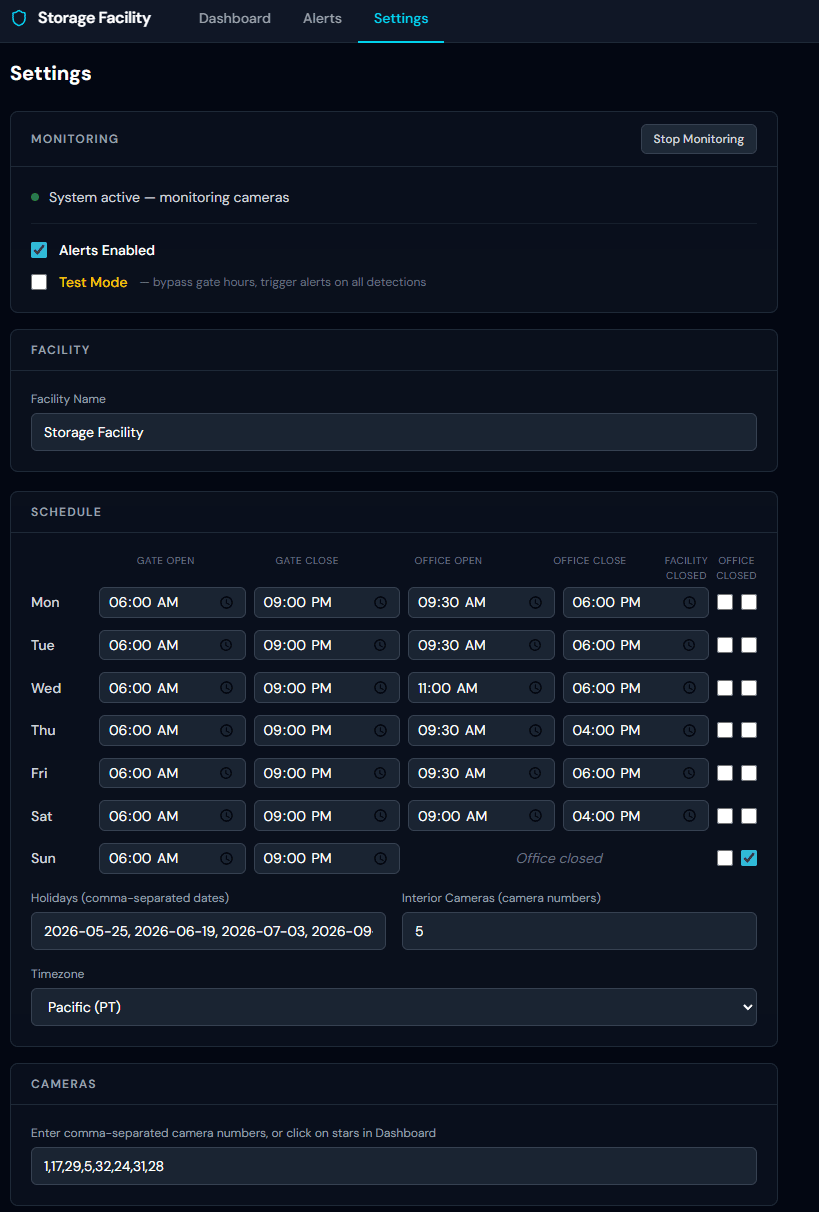This screenshot has height=1212, width=819.
Task: Click the Holidays dates field
Action: 208,931
